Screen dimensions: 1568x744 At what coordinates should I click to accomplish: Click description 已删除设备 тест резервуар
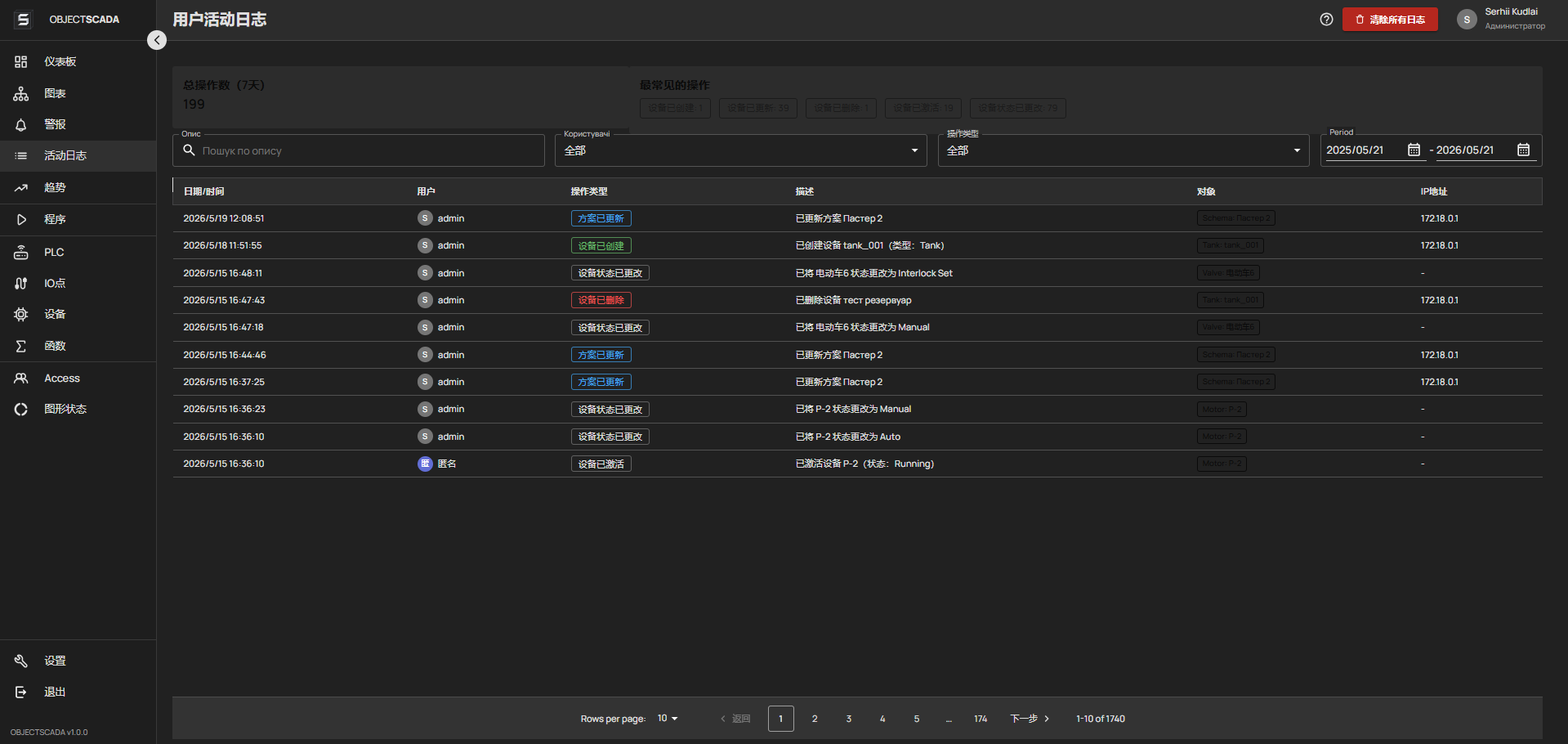[854, 300]
